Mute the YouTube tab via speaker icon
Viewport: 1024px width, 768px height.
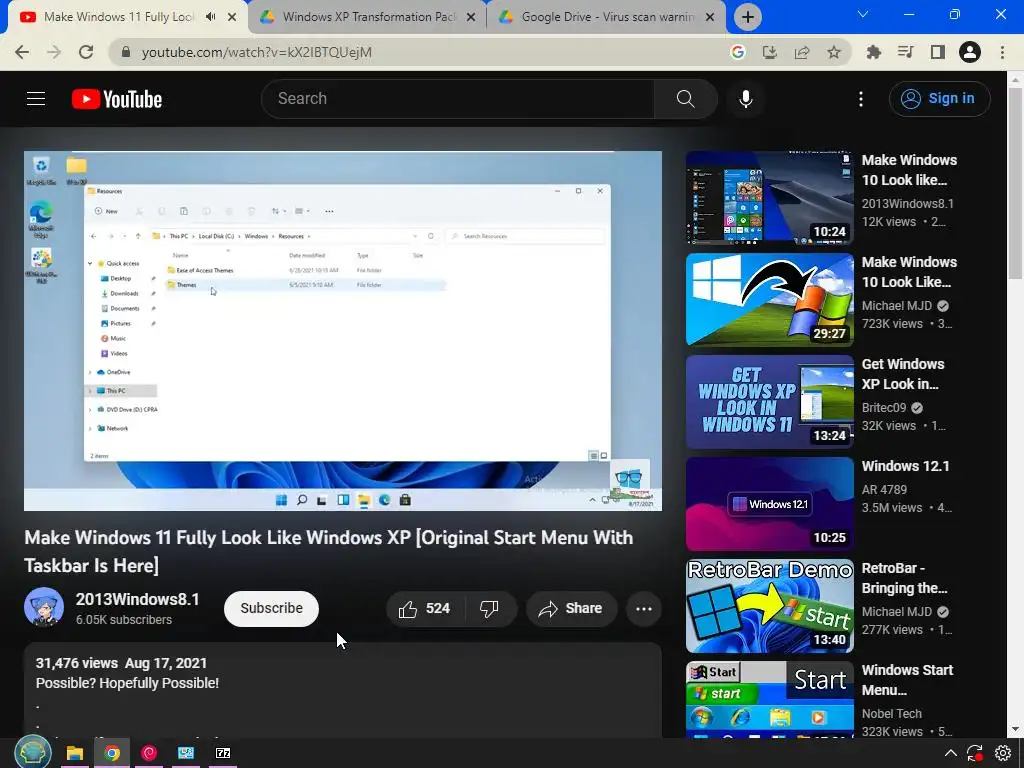210,17
